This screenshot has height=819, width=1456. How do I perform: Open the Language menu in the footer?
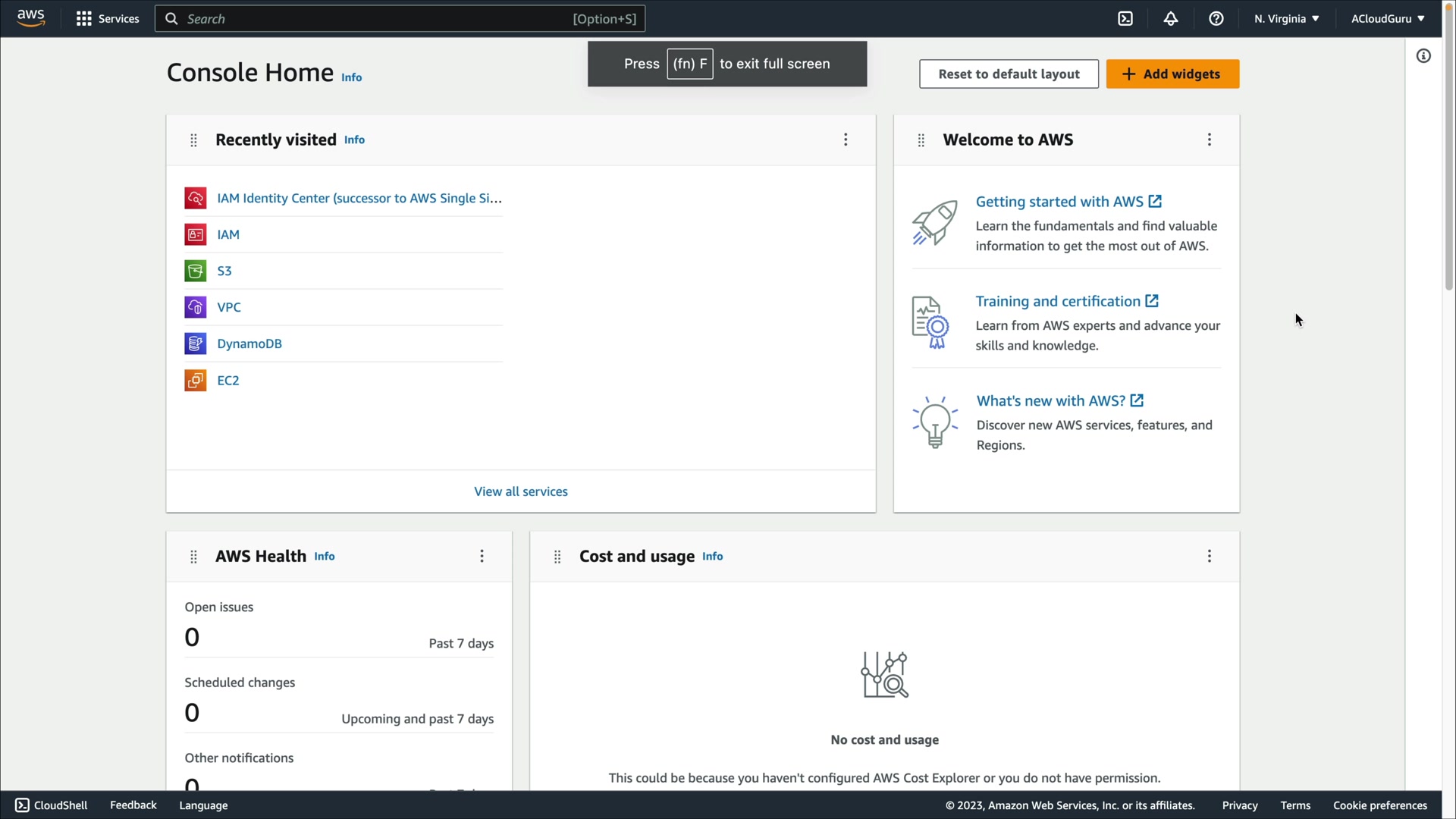[x=203, y=805]
